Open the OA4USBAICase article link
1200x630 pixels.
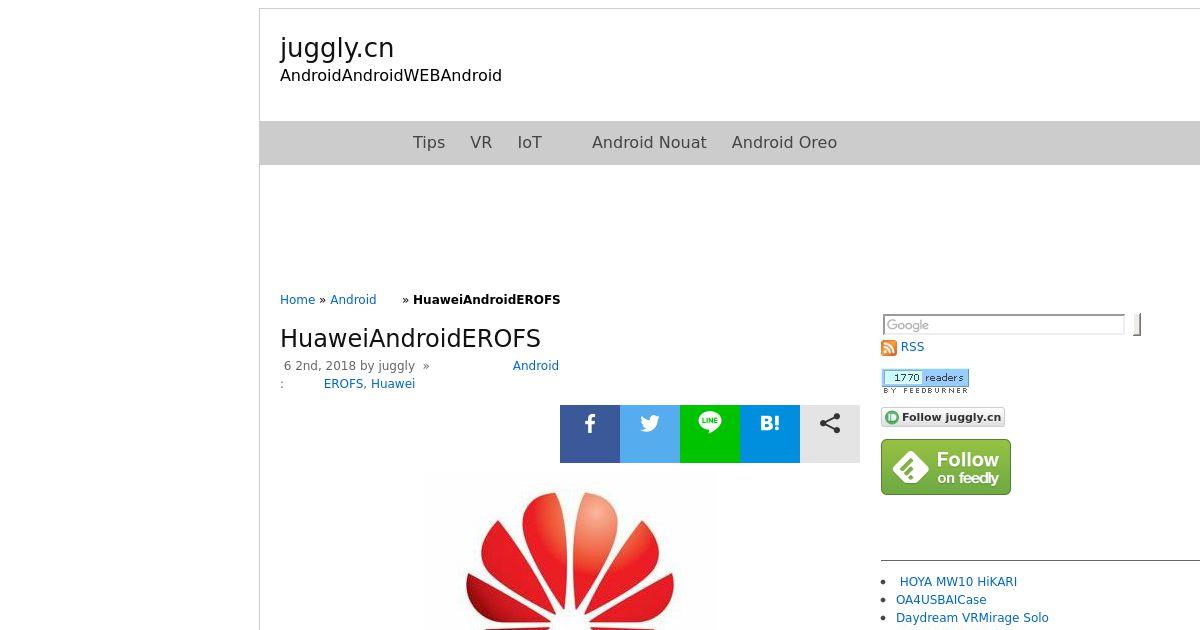coord(941,600)
